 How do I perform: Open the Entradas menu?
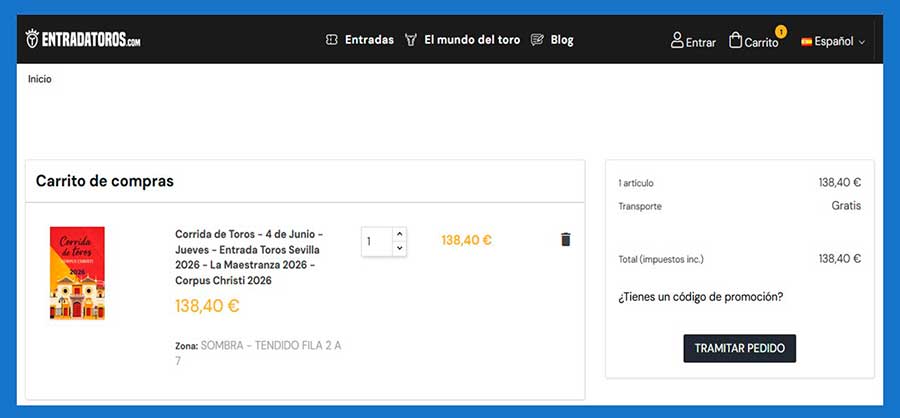[369, 40]
